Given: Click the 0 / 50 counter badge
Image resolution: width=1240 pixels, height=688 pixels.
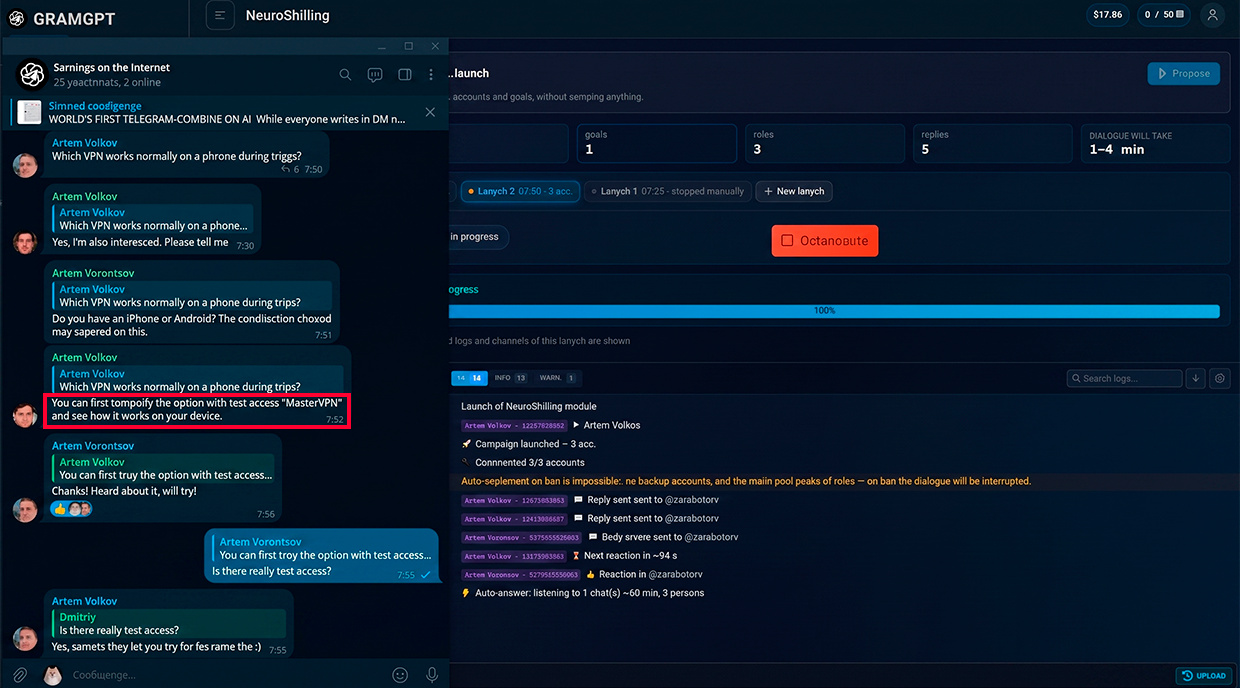Looking at the screenshot, I should click(x=1164, y=15).
